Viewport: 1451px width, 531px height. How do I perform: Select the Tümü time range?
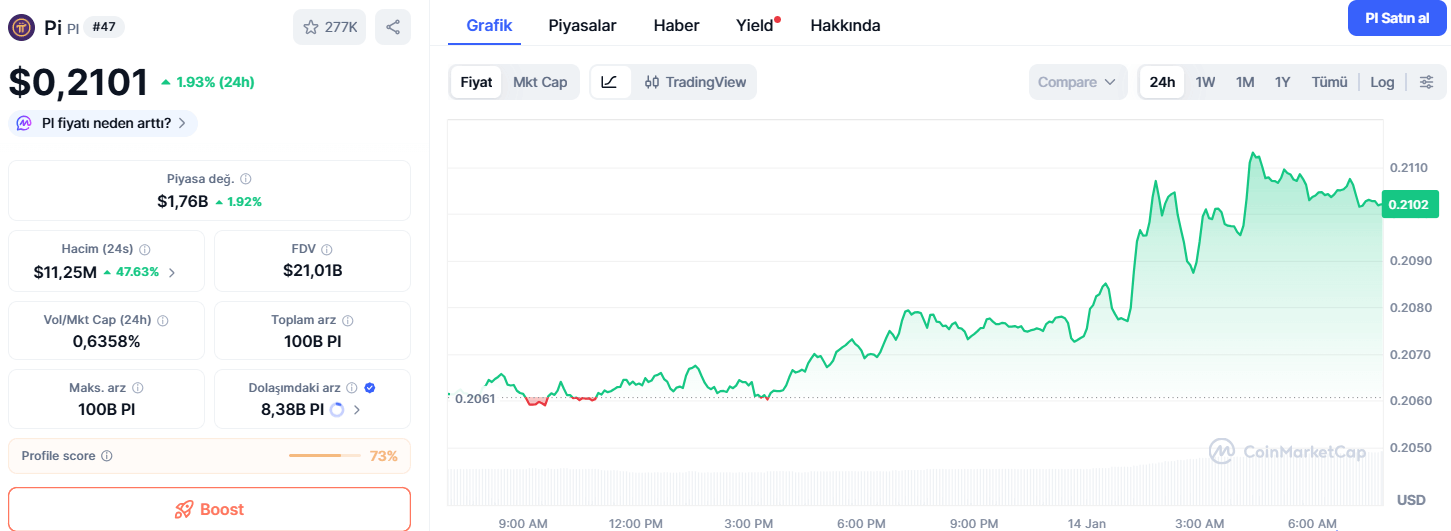1330,82
